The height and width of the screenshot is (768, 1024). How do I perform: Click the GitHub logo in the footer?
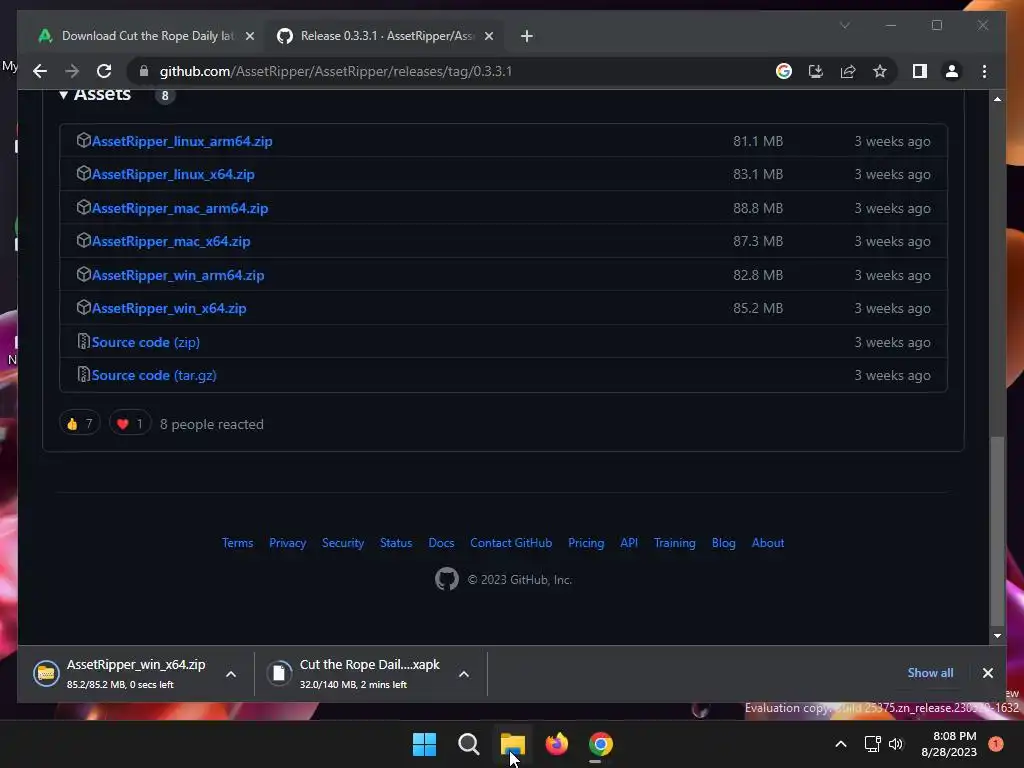[447, 579]
